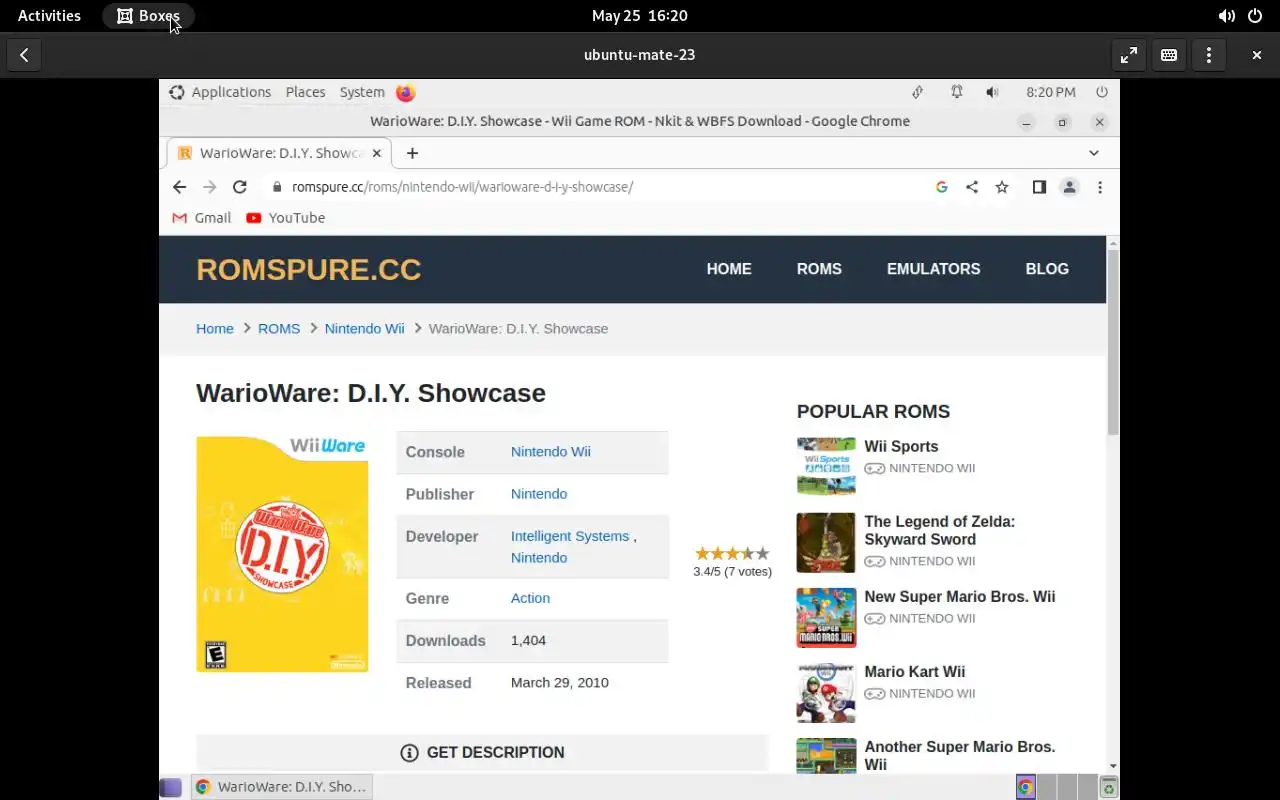The image size is (1280, 800).
Task: Open a new Chrome tab
Action: click(412, 153)
